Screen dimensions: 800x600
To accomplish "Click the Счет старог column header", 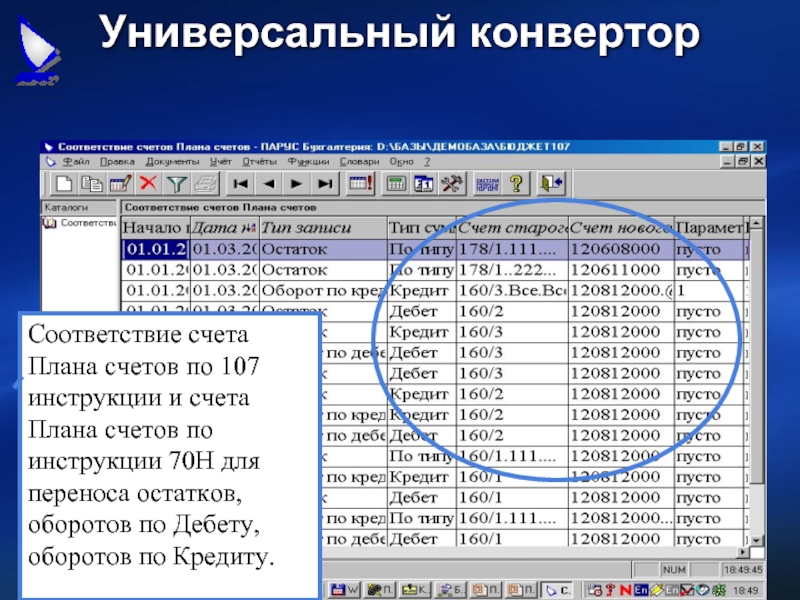I will tap(512, 228).
